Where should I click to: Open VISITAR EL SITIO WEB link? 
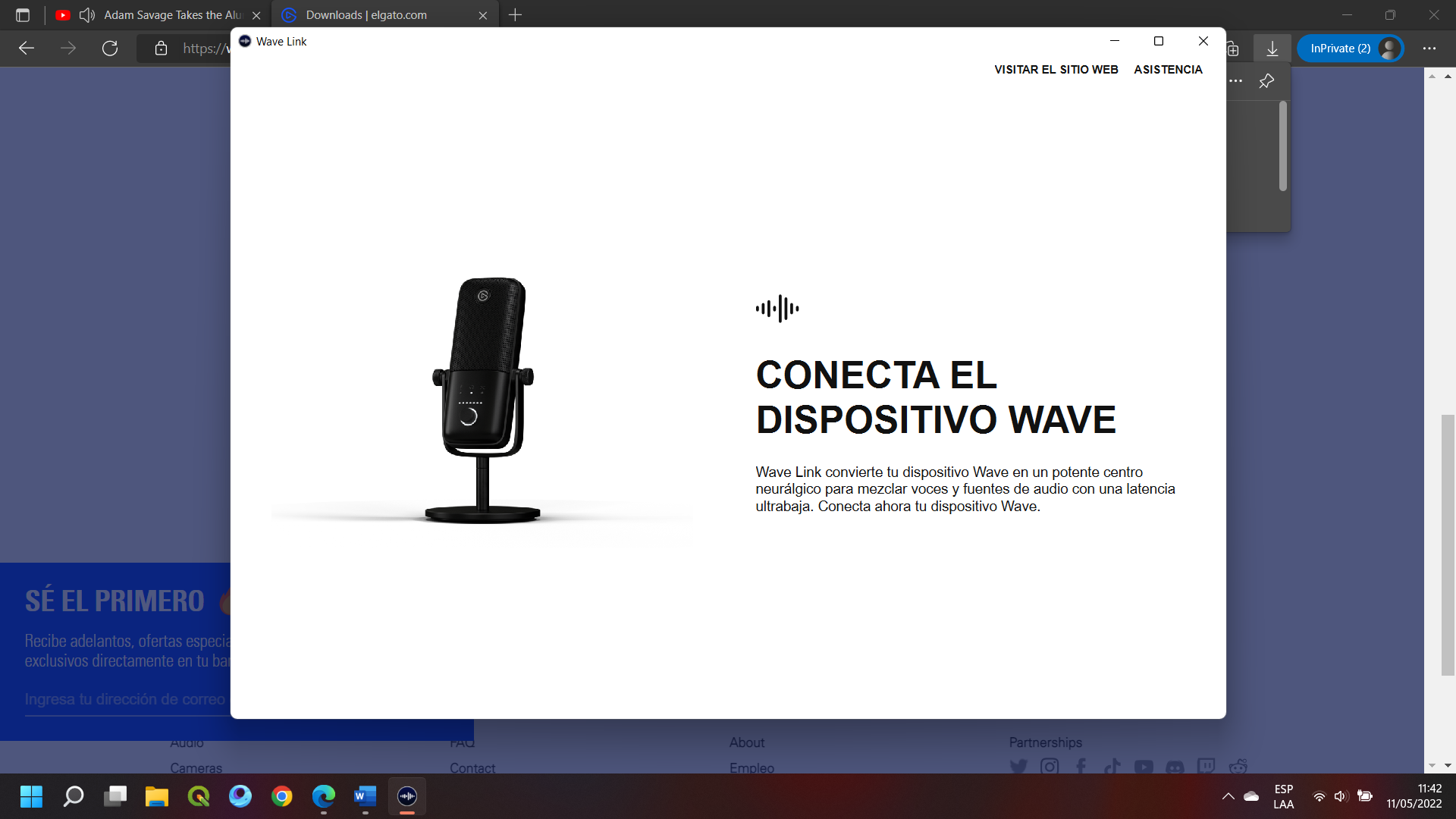pos(1056,69)
